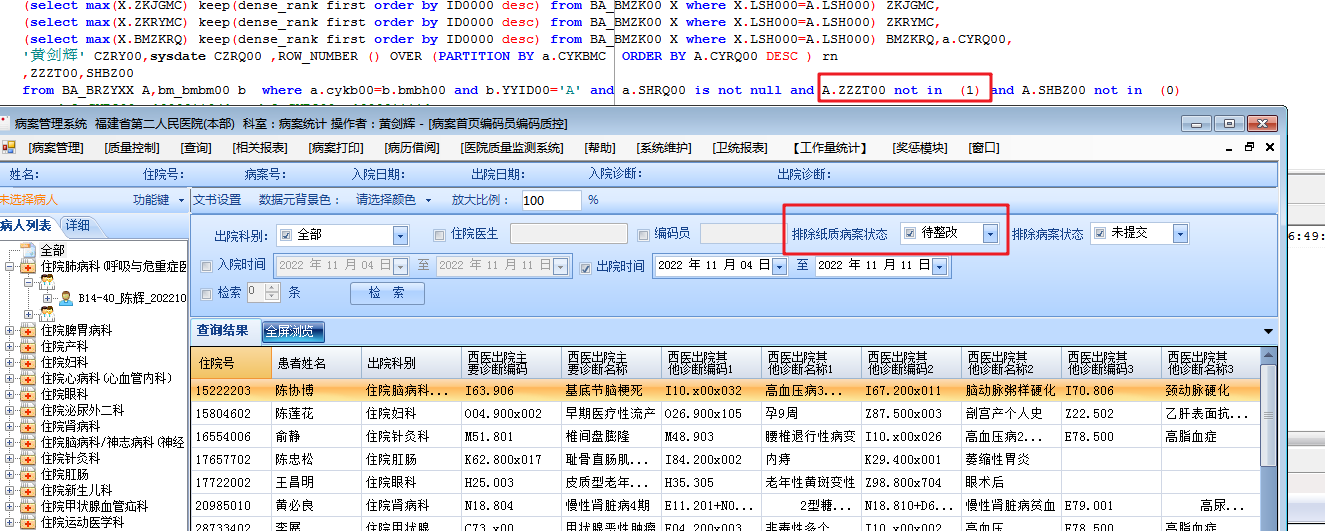Click the 文书设置 toolbar button

[217, 200]
